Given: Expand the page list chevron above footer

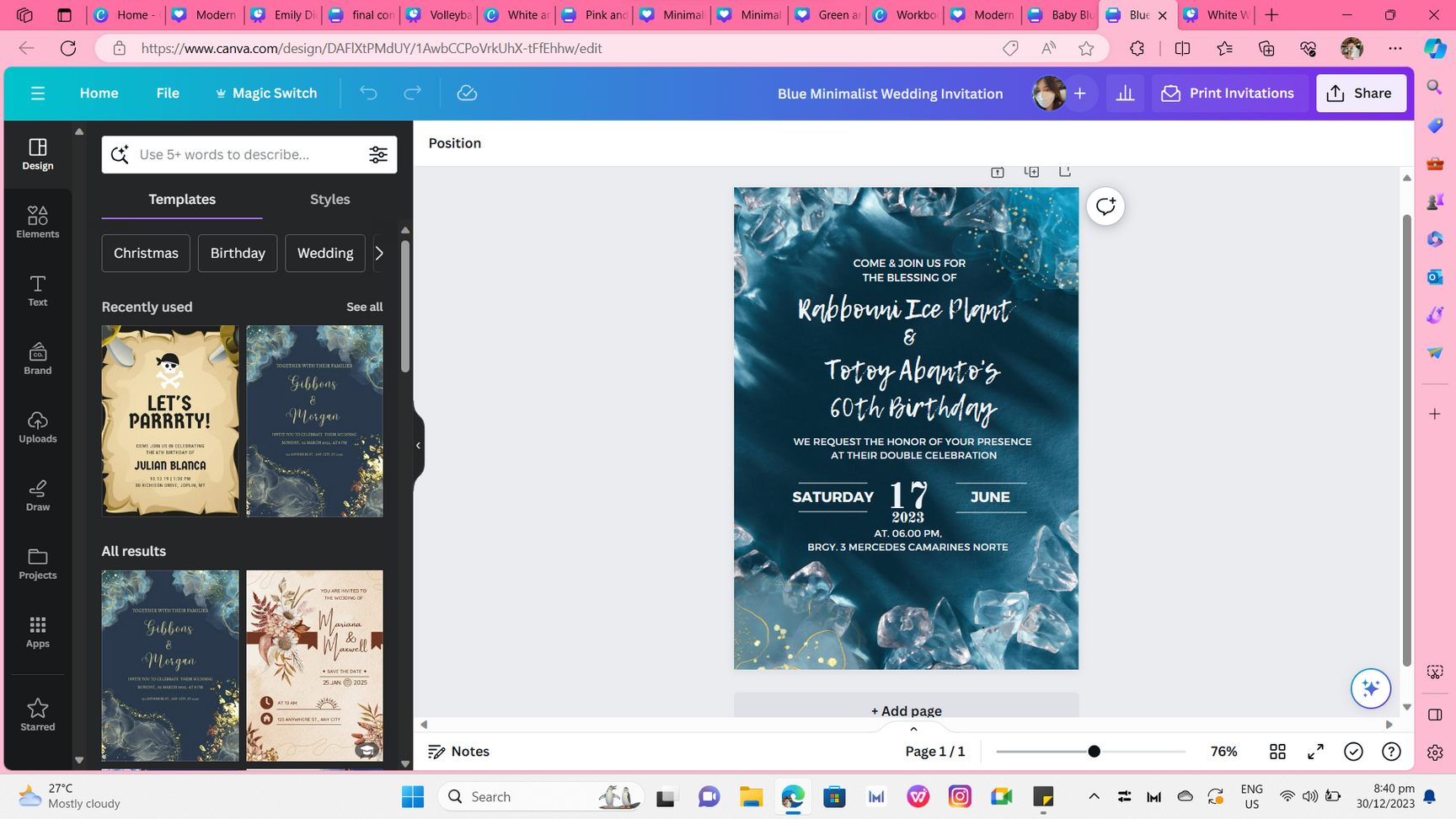Looking at the screenshot, I should point(913,729).
